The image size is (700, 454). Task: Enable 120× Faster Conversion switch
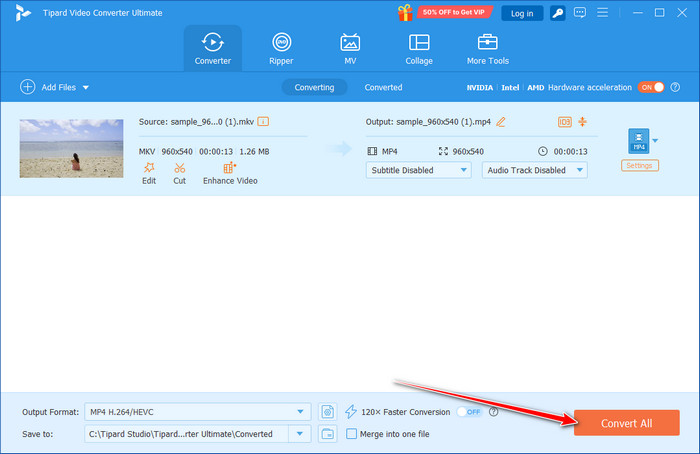(469, 412)
